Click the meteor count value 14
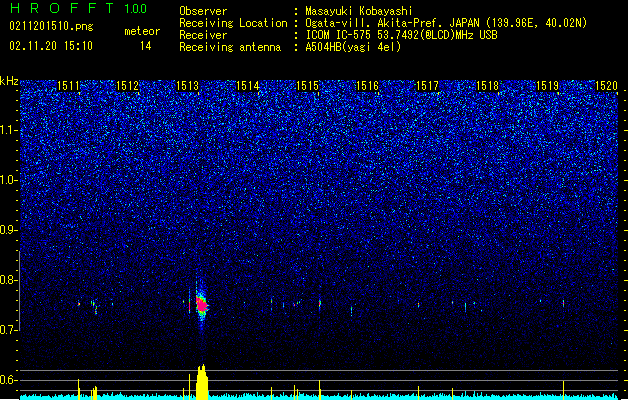The image size is (629, 400). (145, 46)
